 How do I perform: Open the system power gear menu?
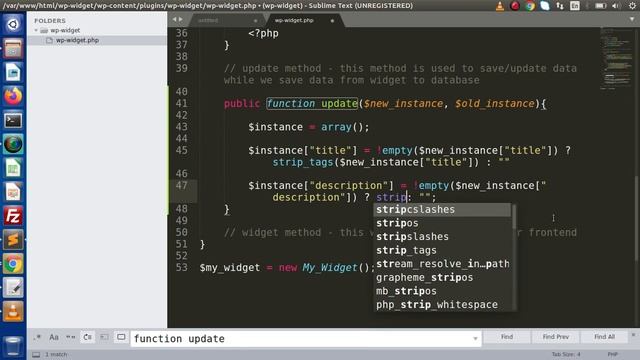pyautogui.click(x=632, y=6)
